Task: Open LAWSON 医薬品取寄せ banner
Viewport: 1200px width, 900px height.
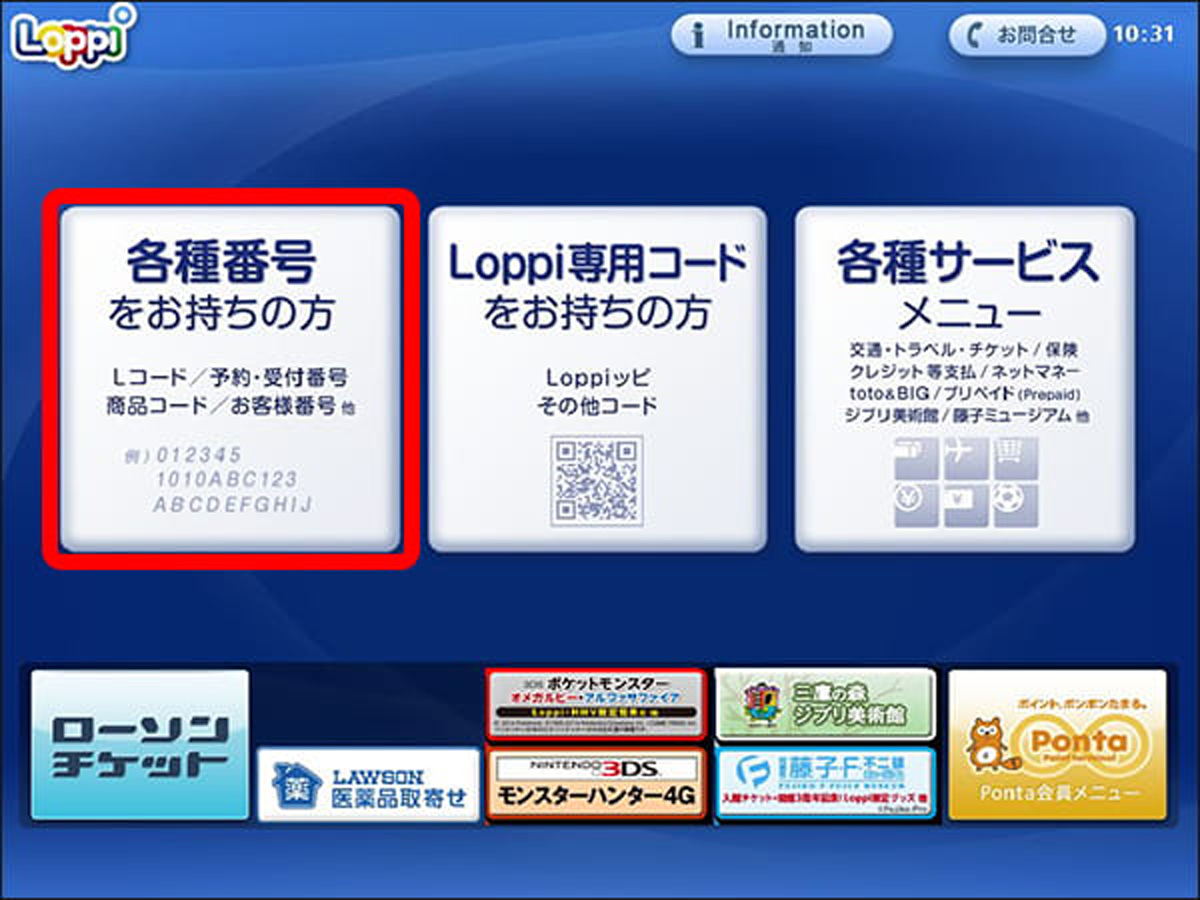Action: click(369, 785)
